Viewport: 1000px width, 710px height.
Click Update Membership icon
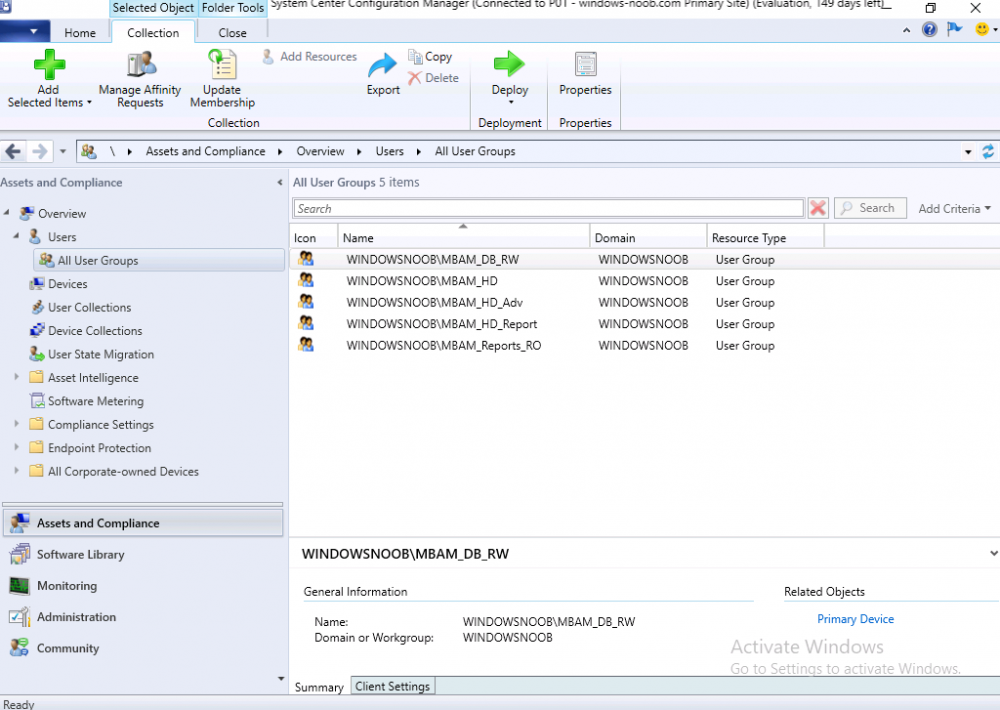223,64
